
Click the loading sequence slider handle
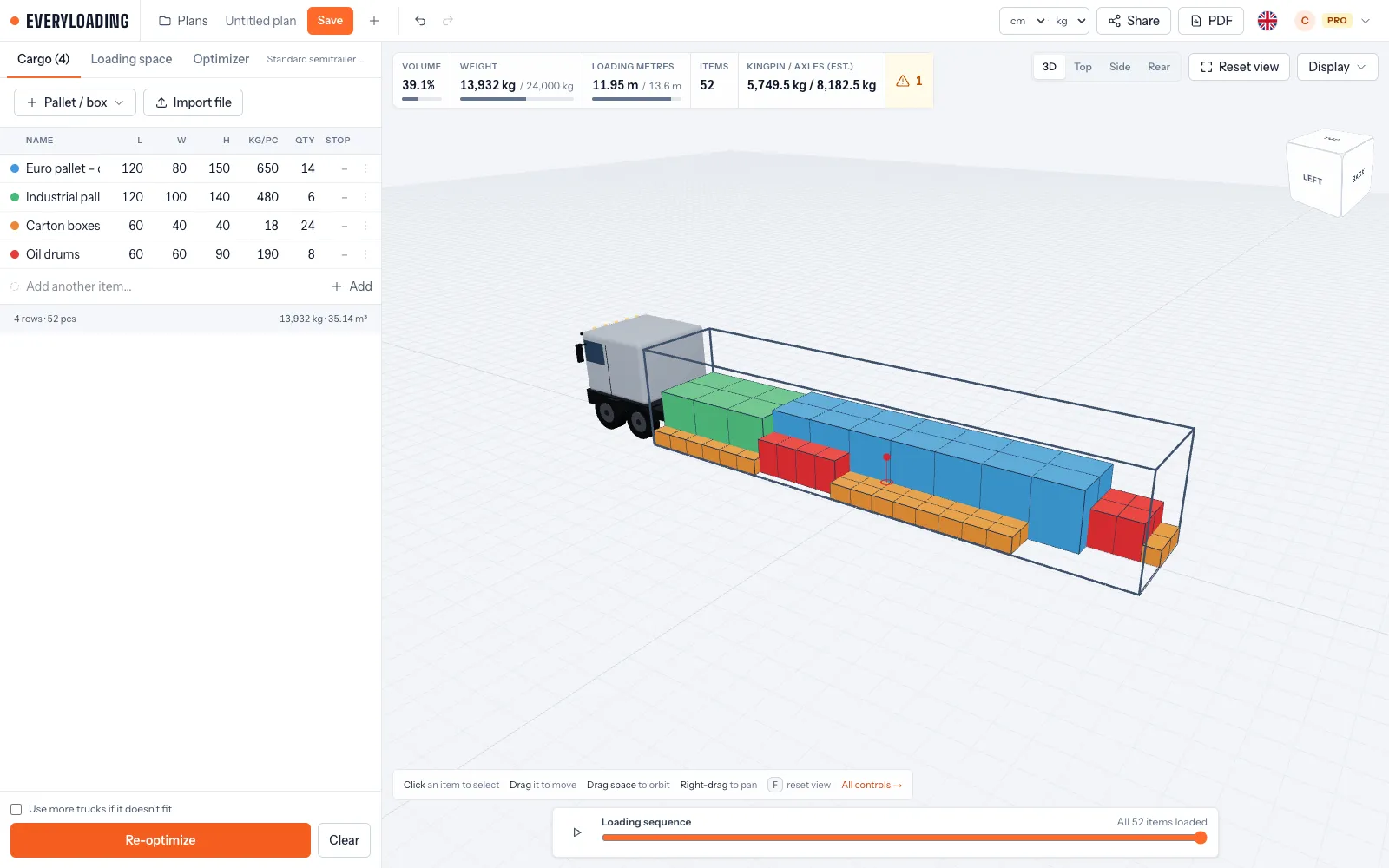click(1201, 838)
